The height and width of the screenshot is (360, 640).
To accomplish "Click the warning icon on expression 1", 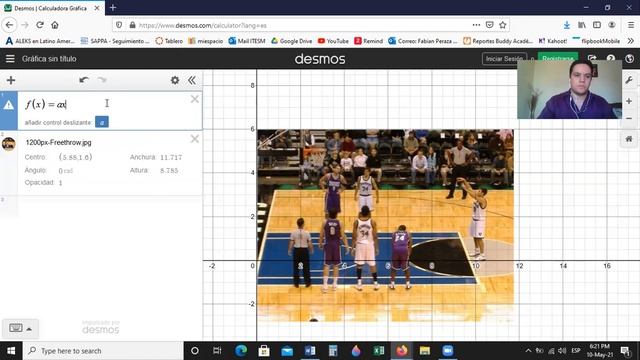I will (x=9, y=105).
